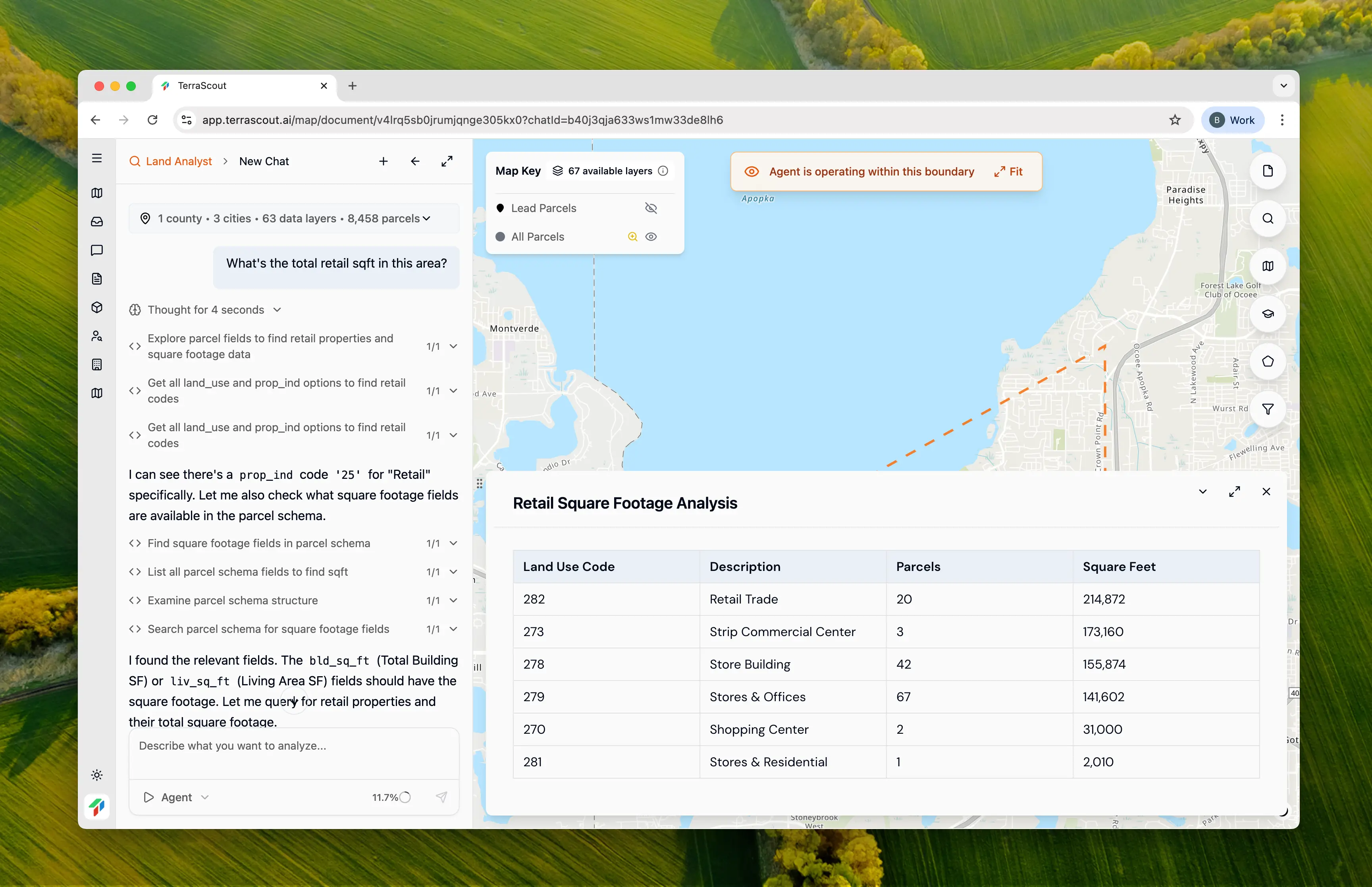Click the new chat plus icon
1372x887 pixels.
[383, 161]
